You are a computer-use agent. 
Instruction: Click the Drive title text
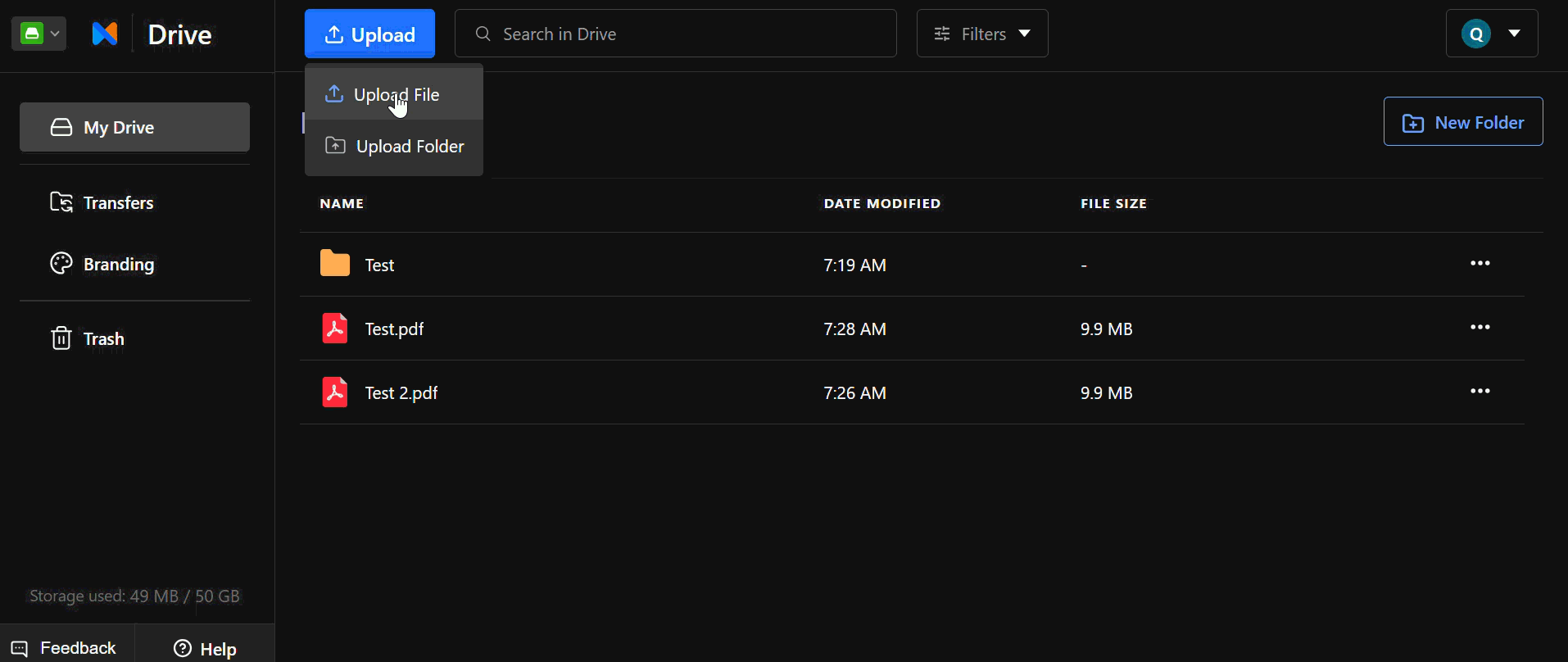179,34
